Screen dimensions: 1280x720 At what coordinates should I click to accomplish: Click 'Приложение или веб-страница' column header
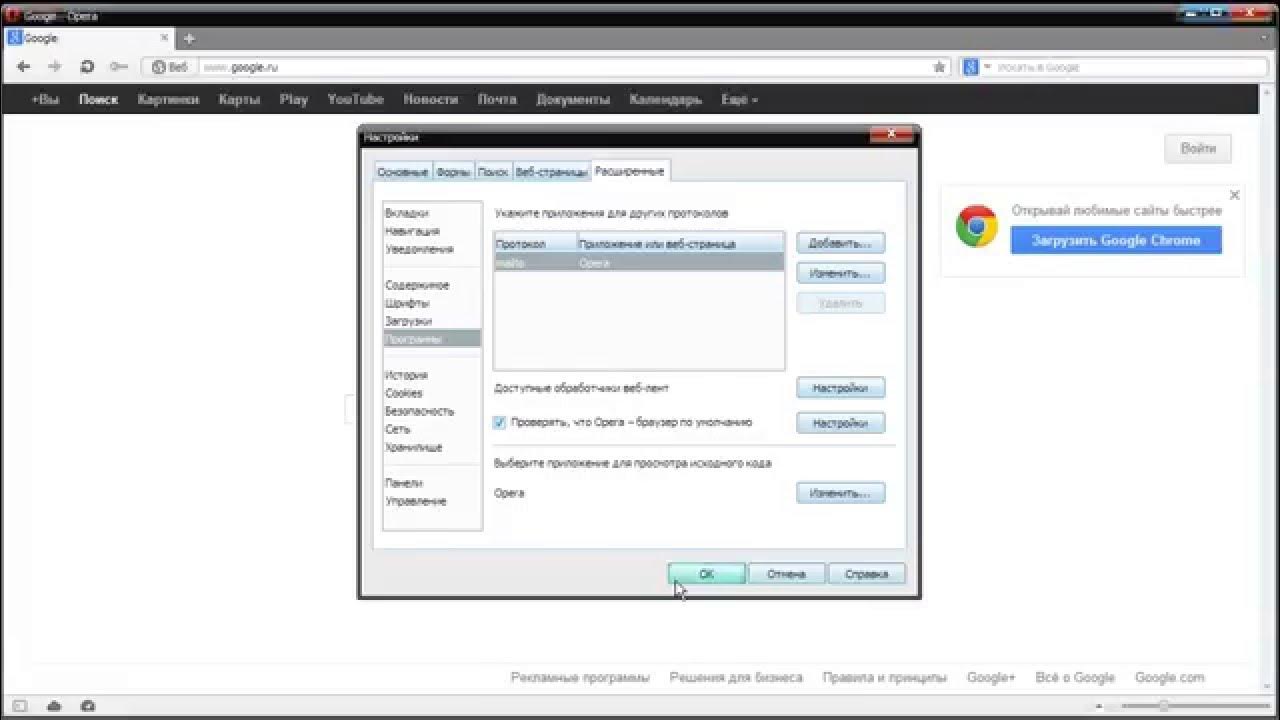tap(681, 243)
